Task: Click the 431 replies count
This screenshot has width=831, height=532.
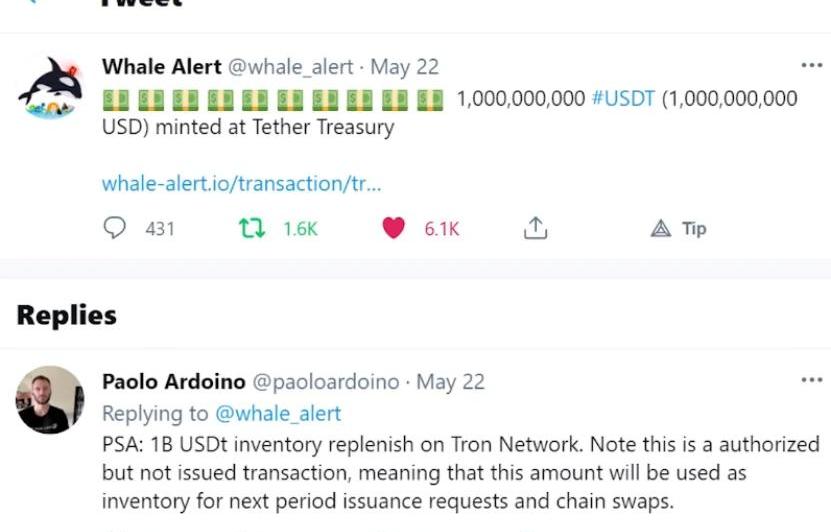Action: coord(160,229)
